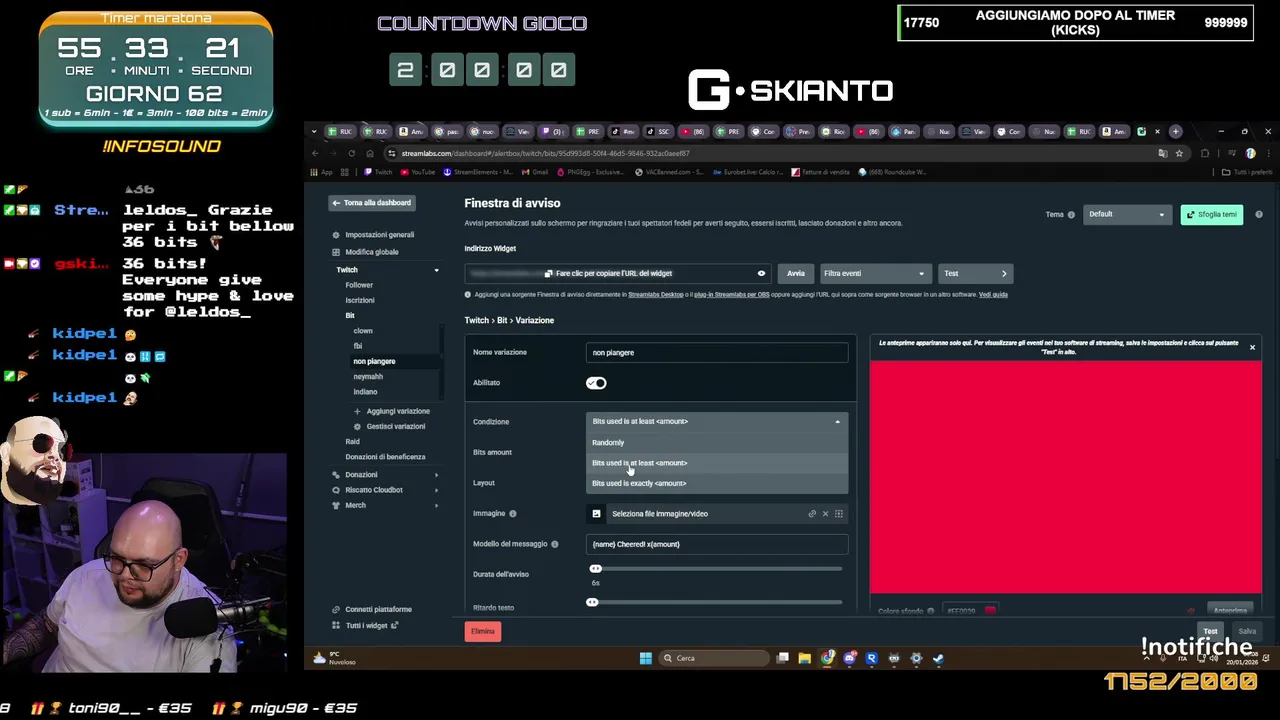Click the Vedi guida link
This screenshot has height=720, width=1280.
[993, 295]
